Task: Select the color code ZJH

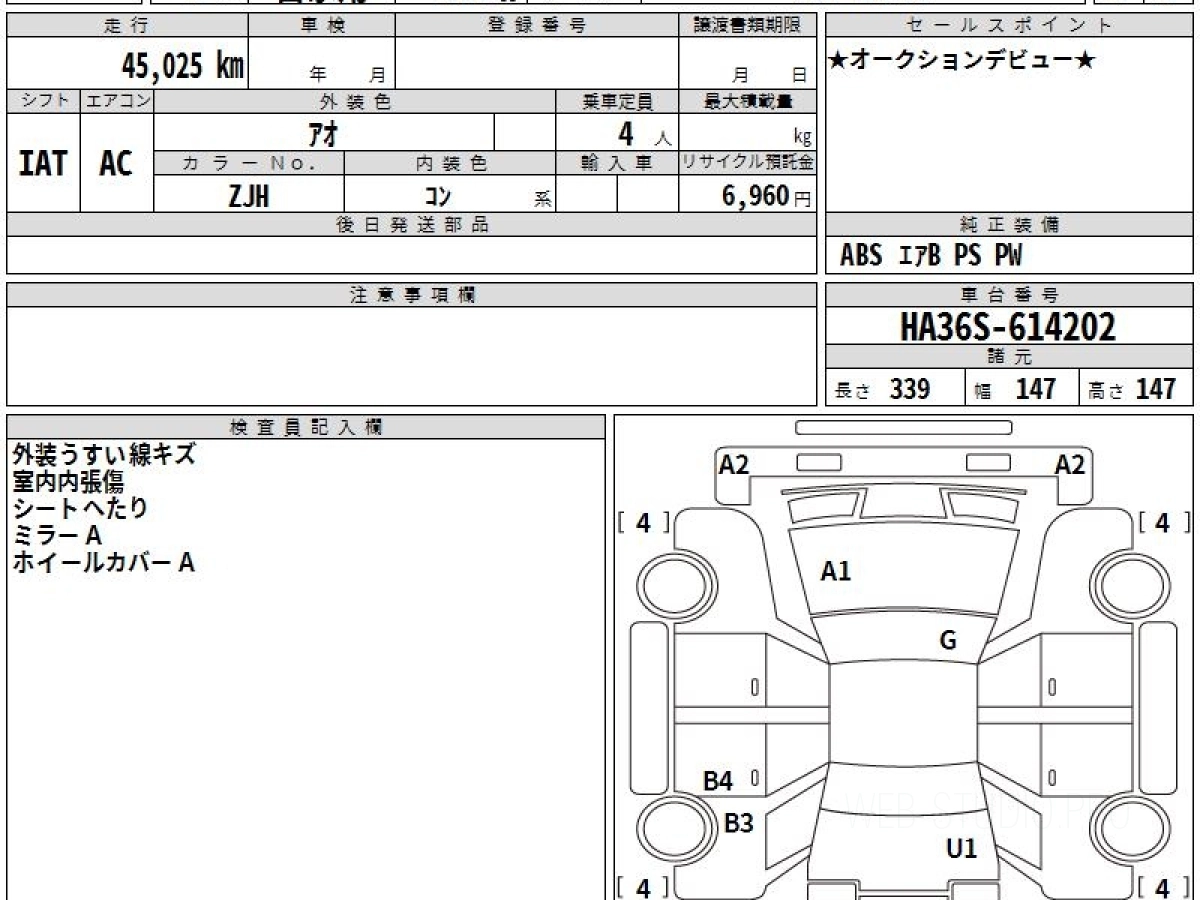Action: click(x=248, y=196)
